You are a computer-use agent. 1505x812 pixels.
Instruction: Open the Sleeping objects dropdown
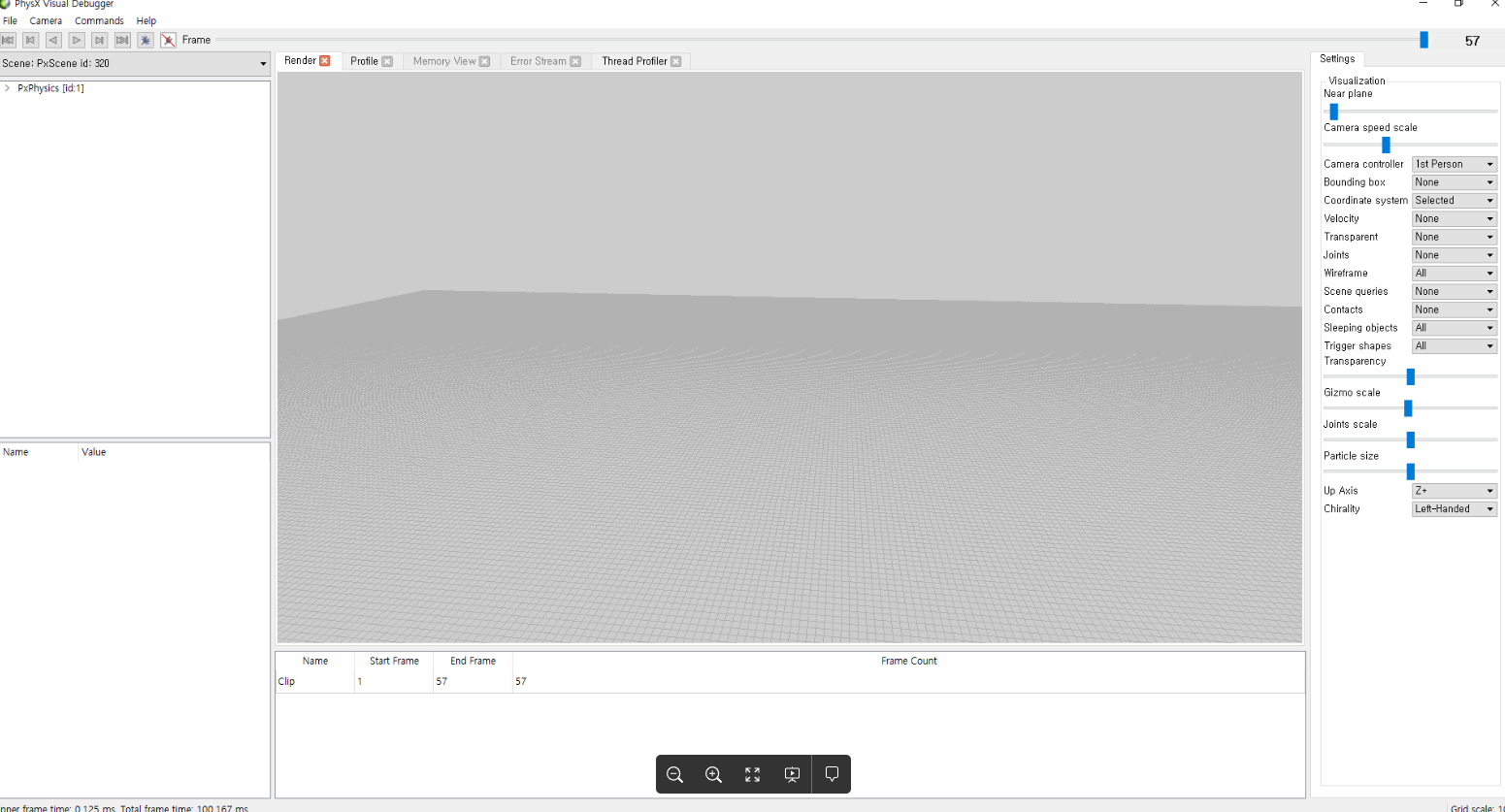pyautogui.click(x=1455, y=328)
